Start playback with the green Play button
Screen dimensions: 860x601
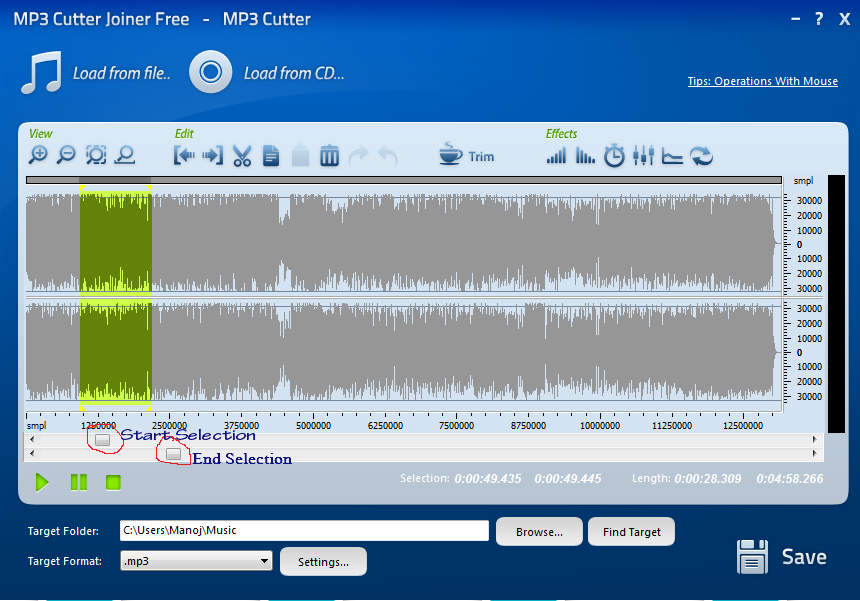click(42, 482)
